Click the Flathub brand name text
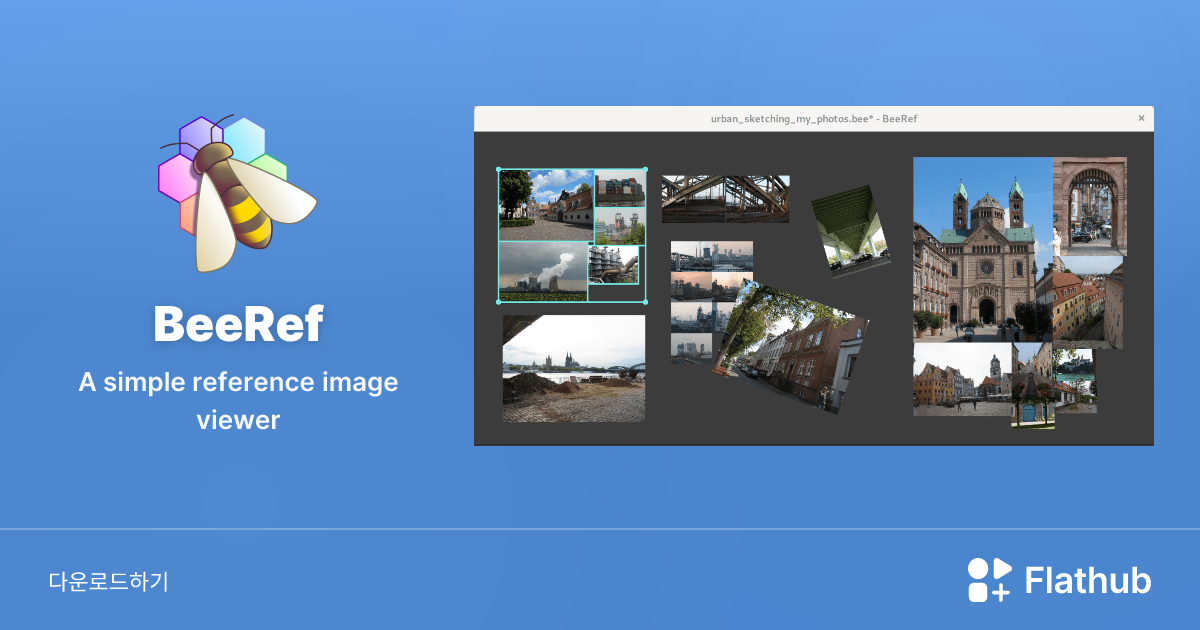 [x=1088, y=581]
